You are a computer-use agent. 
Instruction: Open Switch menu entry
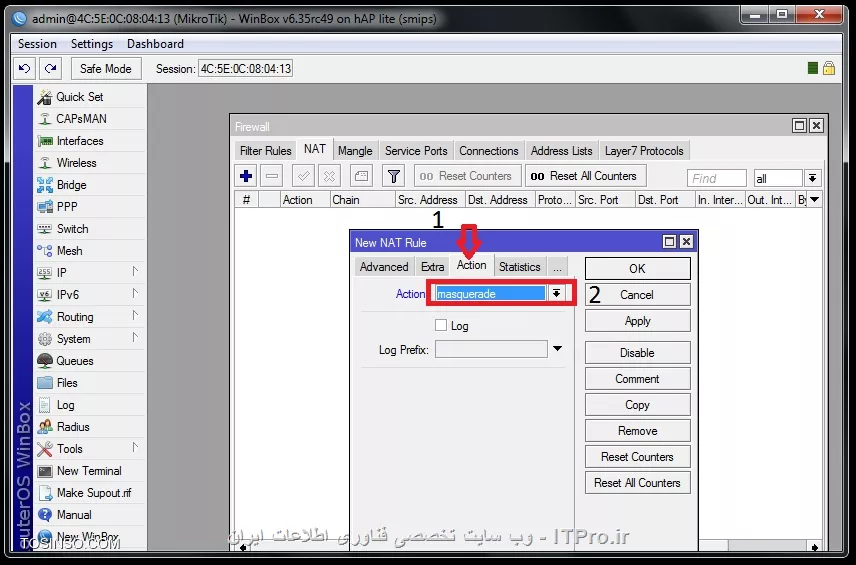[72, 229]
